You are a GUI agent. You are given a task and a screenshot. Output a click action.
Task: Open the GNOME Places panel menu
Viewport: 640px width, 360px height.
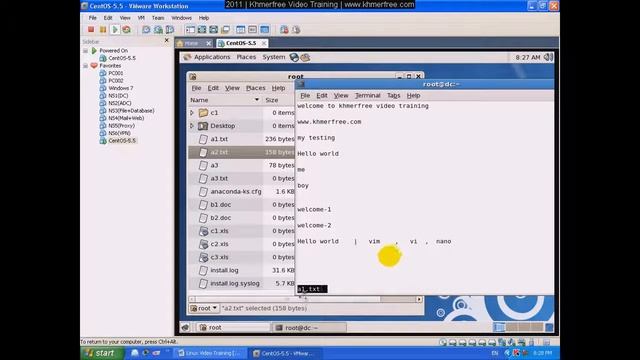tap(246, 57)
